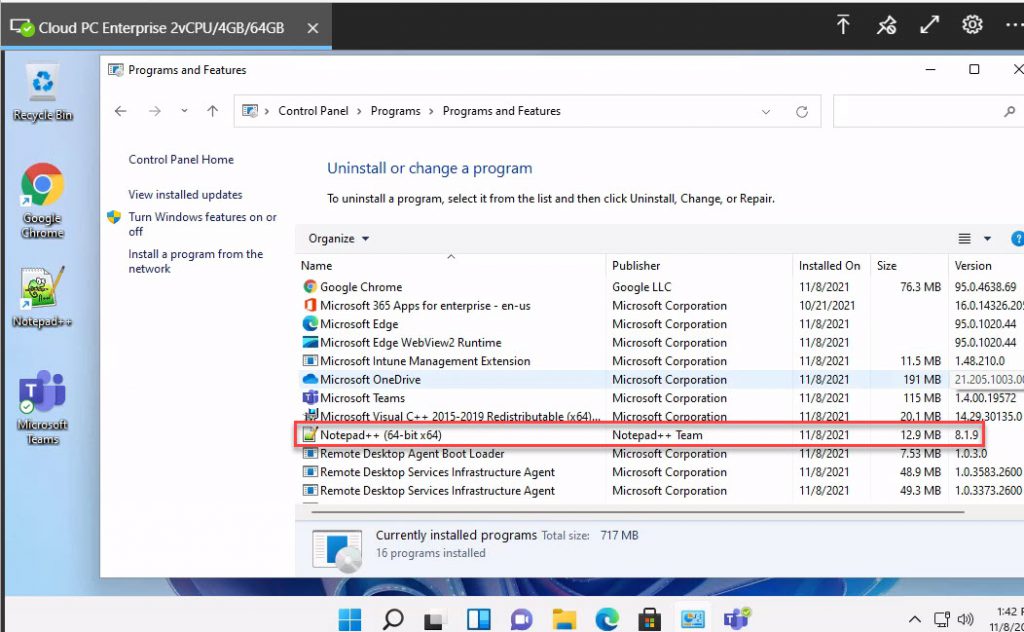Open the Organize dropdown menu
The image size is (1024, 632).
[338, 239]
